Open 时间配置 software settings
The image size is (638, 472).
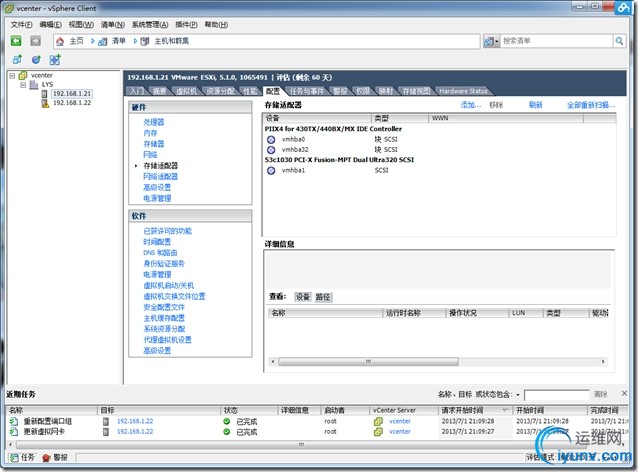coord(157,242)
